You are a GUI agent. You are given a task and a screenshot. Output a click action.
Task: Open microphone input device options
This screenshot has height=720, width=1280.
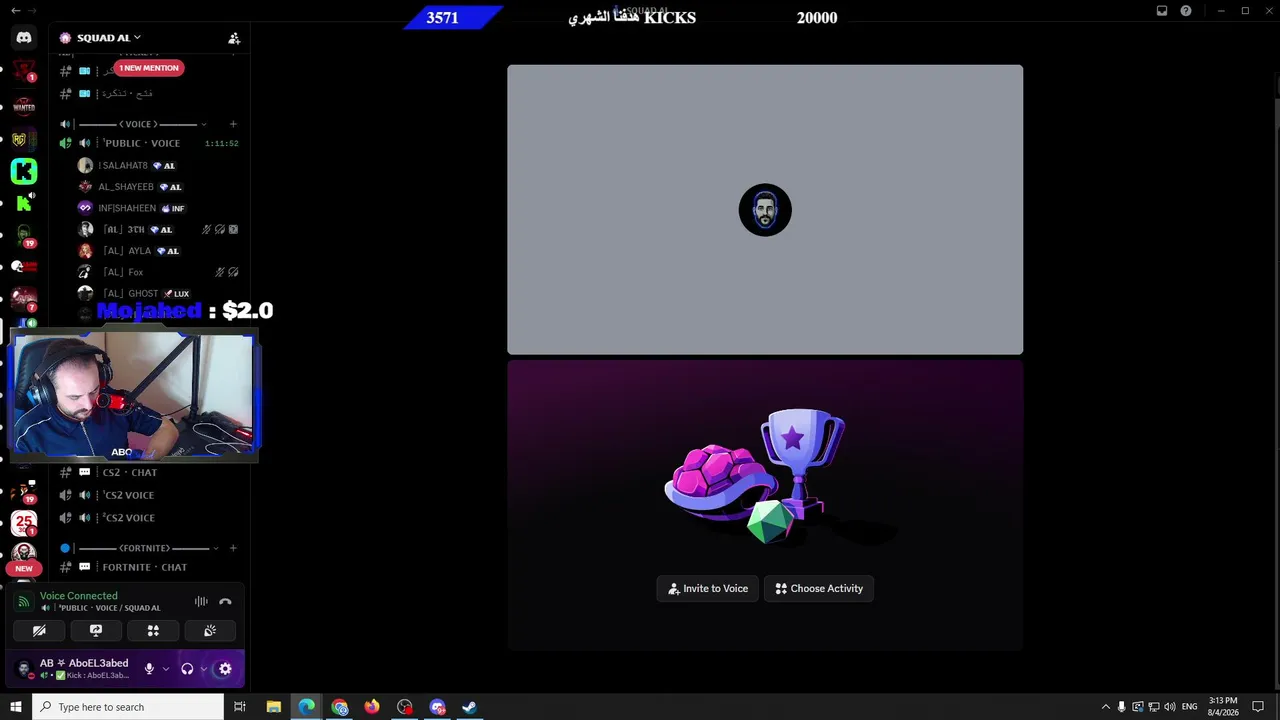pyautogui.click(x=166, y=669)
